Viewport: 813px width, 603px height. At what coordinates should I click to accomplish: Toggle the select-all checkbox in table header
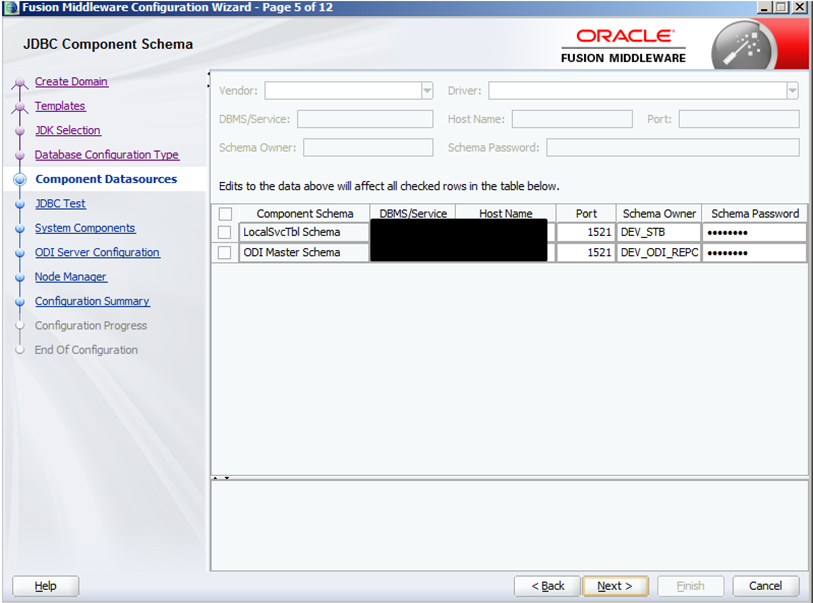click(x=225, y=213)
